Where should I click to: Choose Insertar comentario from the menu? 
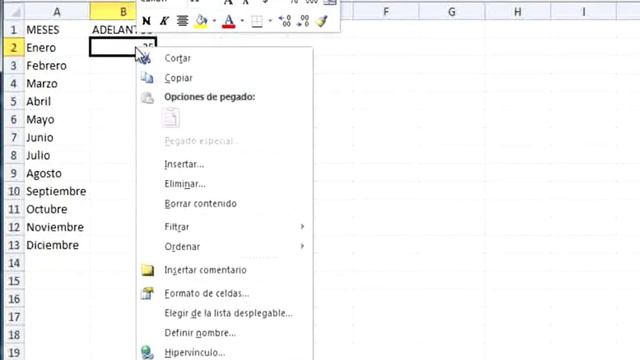(x=205, y=270)
